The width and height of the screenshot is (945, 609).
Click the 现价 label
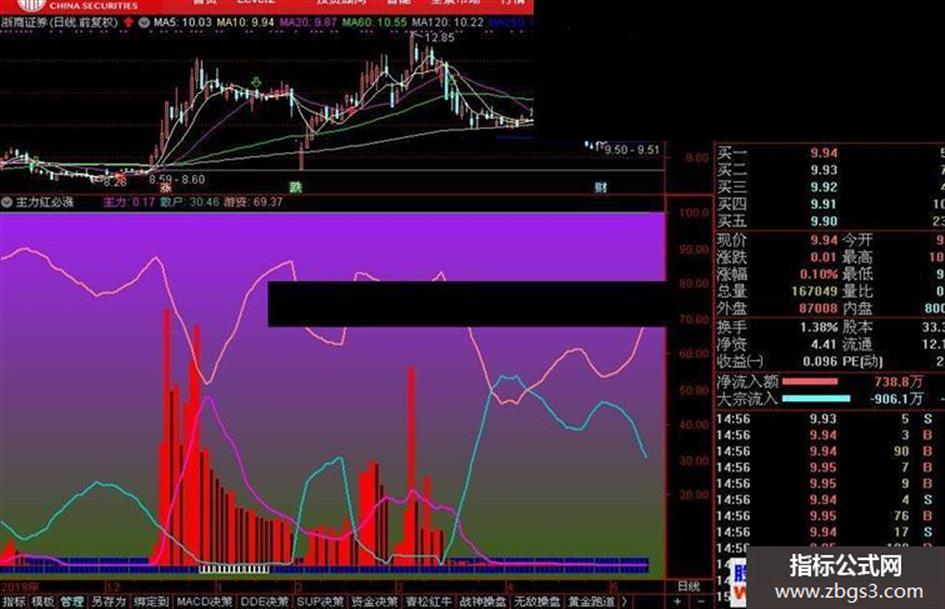pos(732,241)
